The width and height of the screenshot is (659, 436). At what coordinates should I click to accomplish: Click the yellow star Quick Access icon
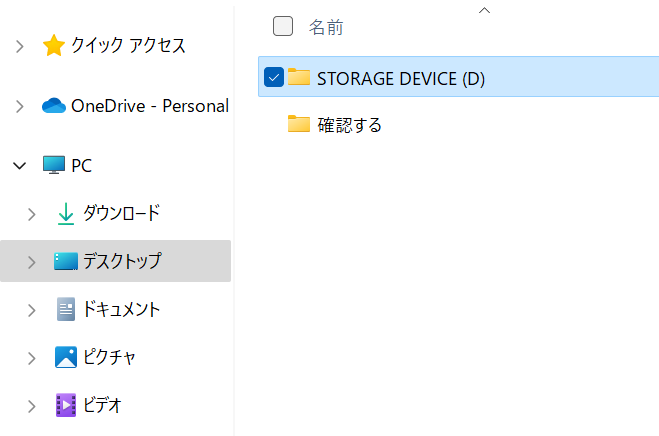point(54,46)
